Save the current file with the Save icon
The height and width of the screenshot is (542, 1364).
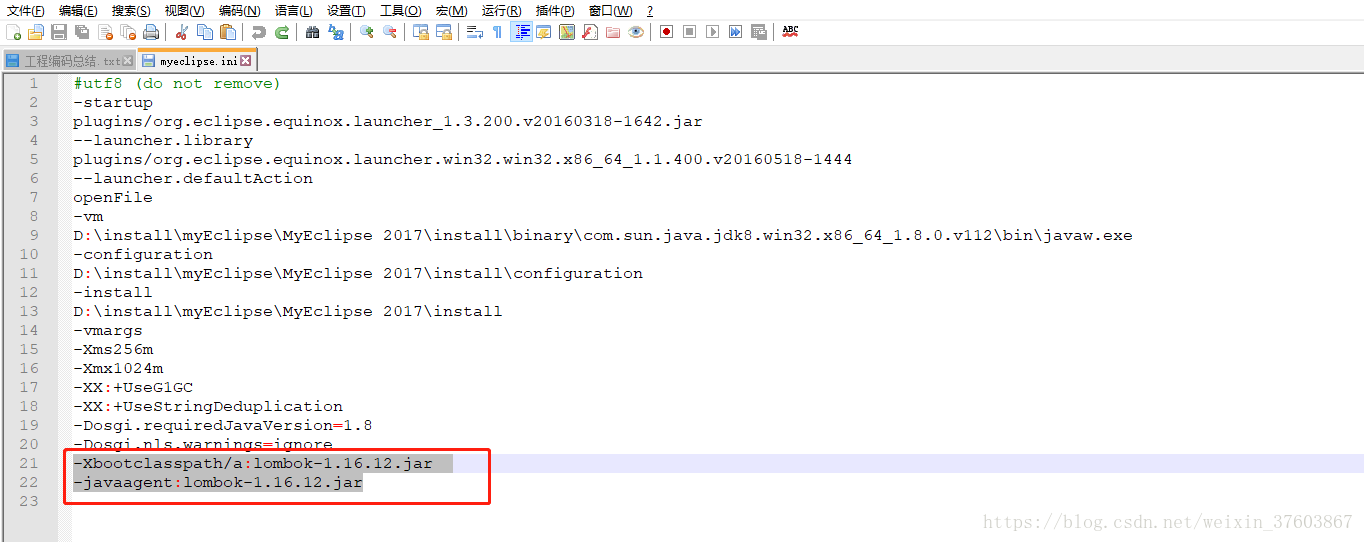pos(58,32)
